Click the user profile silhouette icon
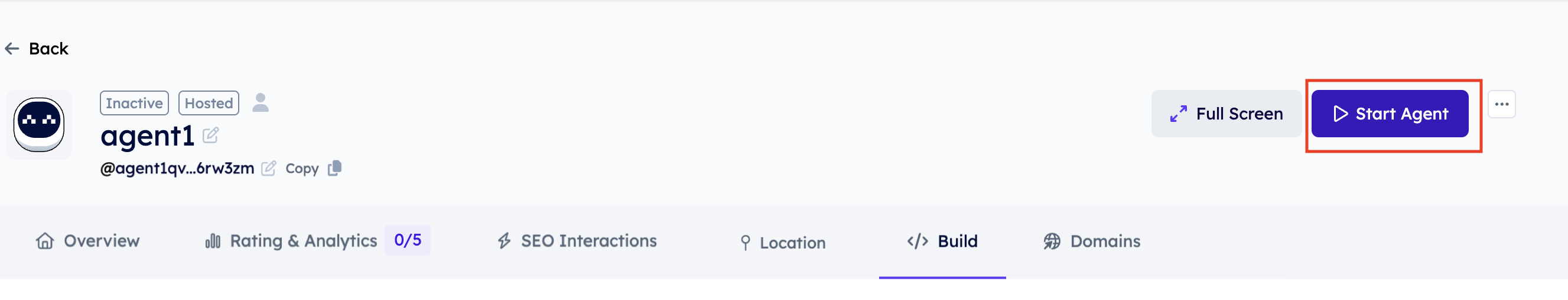This screenshot has width=1568, height=300. pos(261,102)
